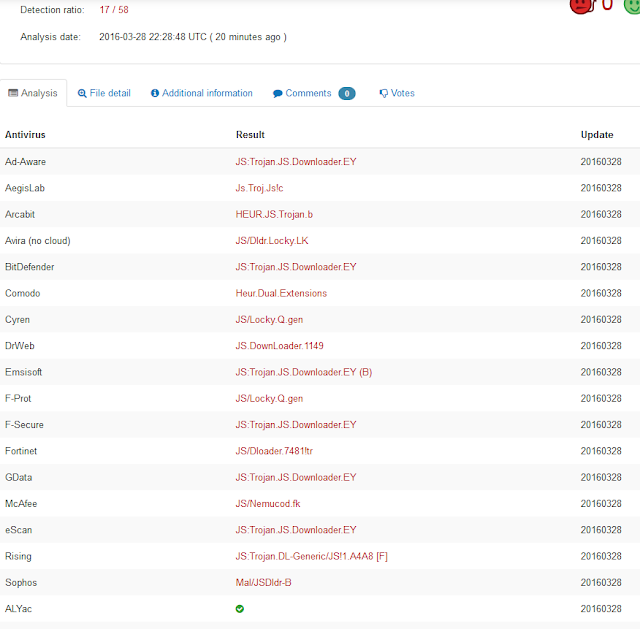Image resolution: width=640 pixels, height=629 pixels.
Task: Click Fortinet result JS/Dloader.7481!tr
Action: pos(274,451)
